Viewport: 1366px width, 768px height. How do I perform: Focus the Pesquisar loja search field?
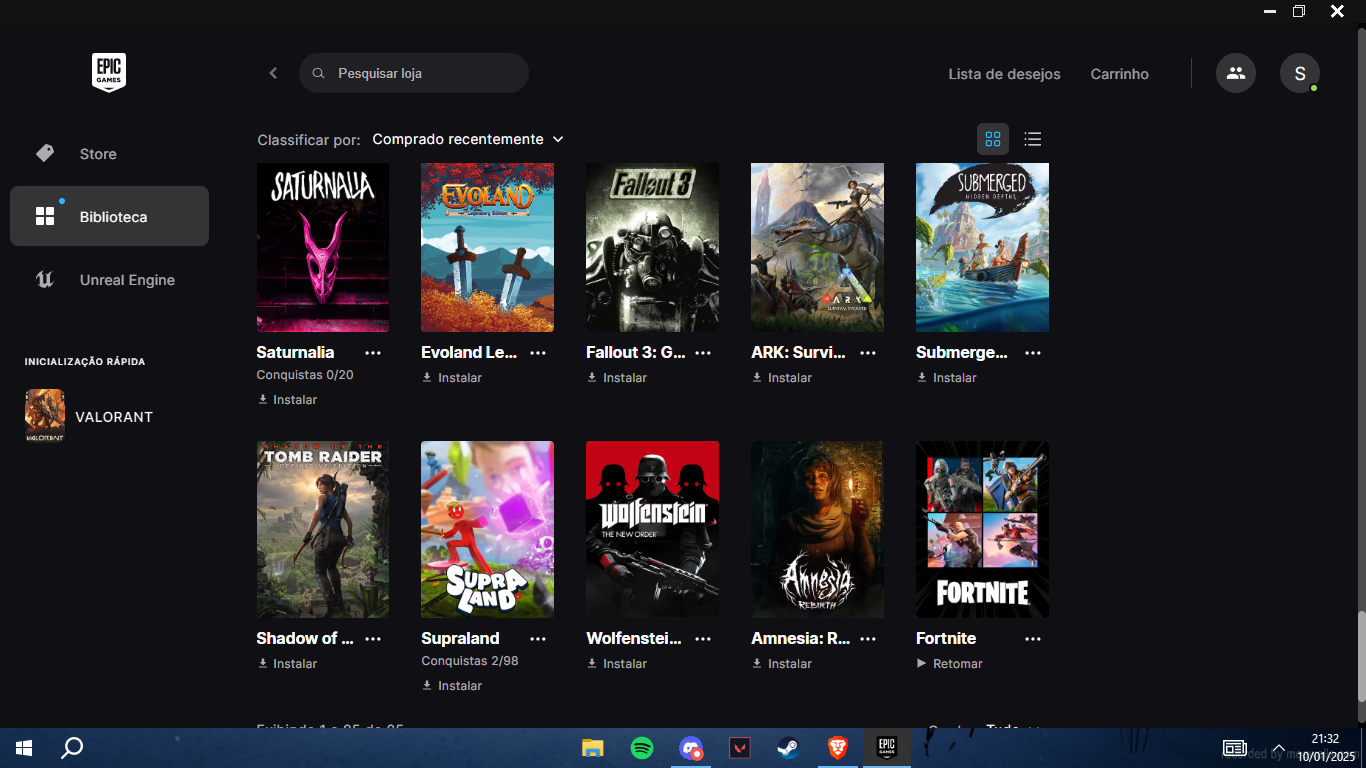coord(414,73)
